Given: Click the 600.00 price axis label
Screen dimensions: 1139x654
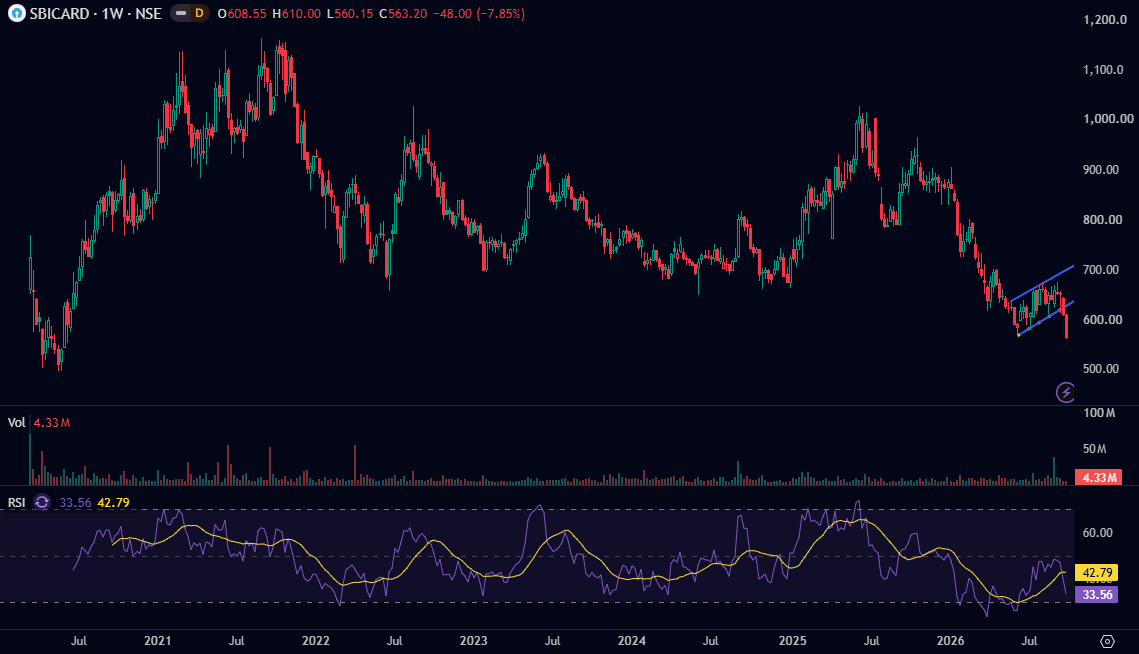Looking at the screenshot, I should tap(1103, 320).
